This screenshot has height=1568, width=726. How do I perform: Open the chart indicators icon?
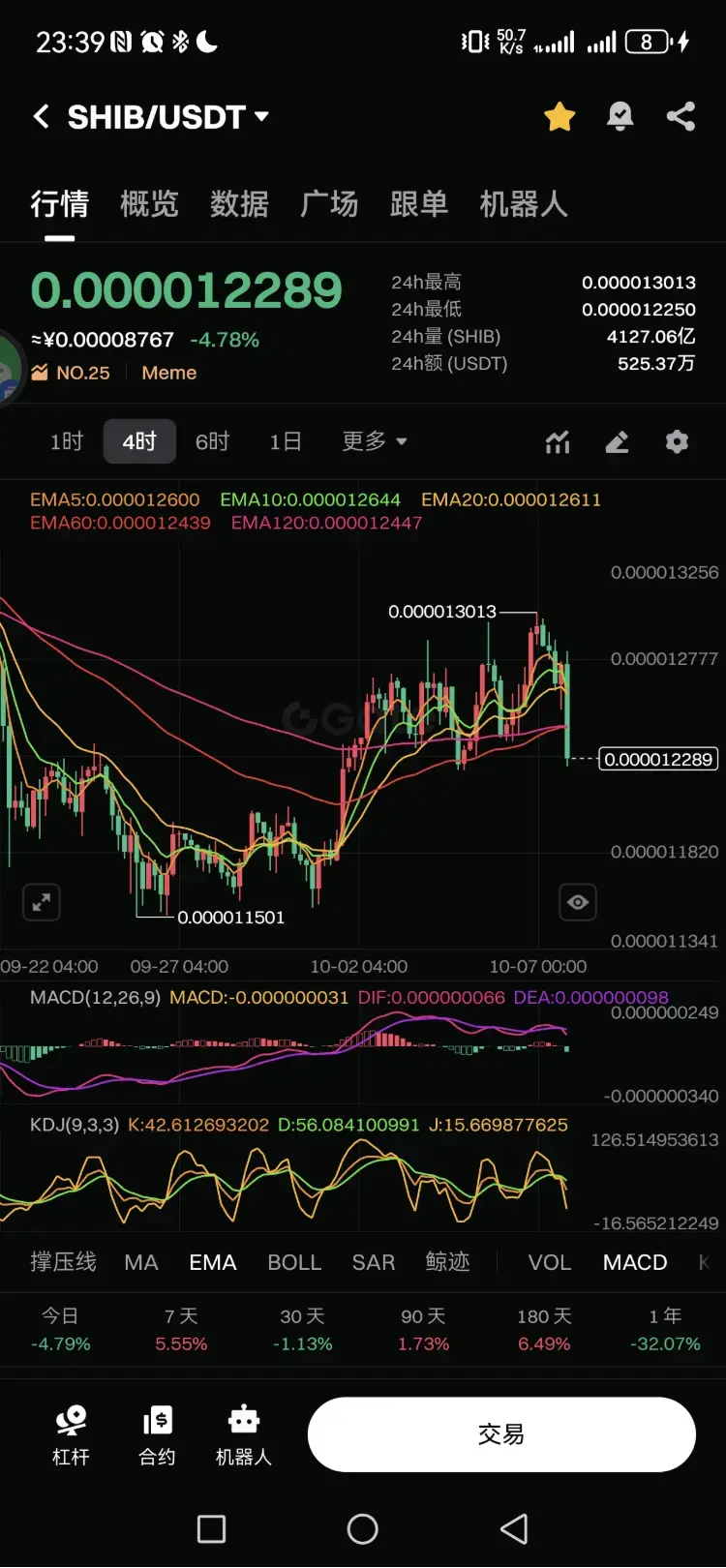[x=558, y=442]
